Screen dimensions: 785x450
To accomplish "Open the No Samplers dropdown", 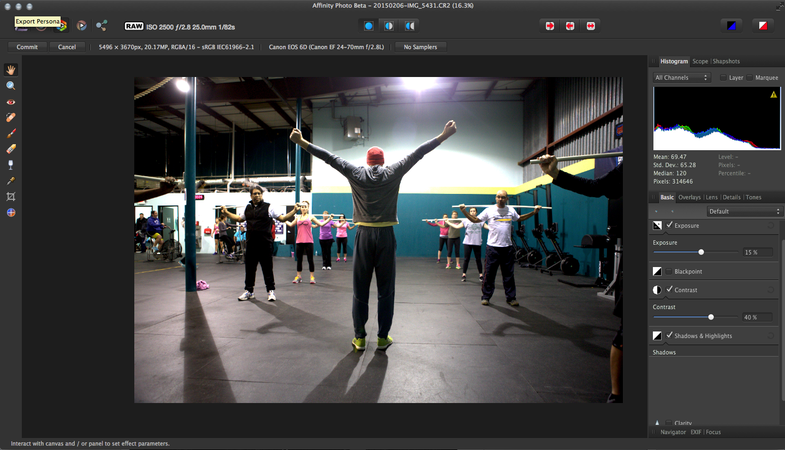I will pyautogui.click(x=420, y=47).
